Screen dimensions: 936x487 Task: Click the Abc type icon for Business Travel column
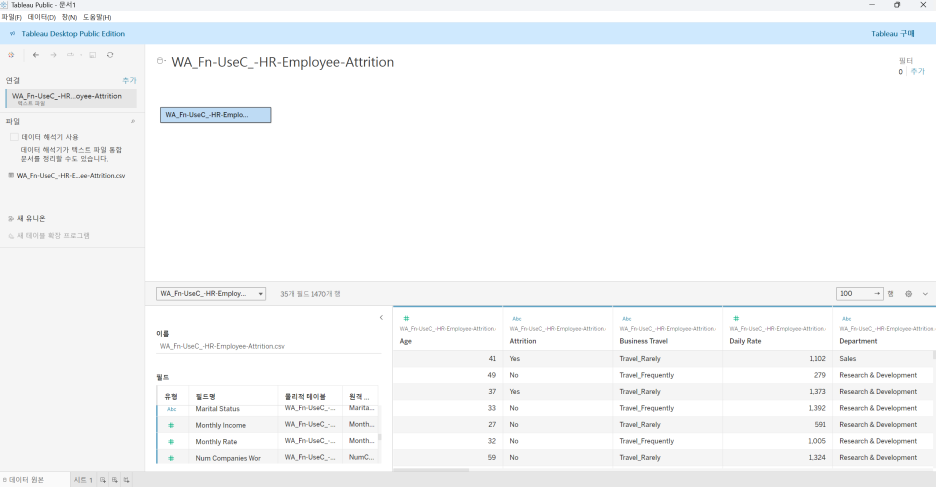coord(627,319)
